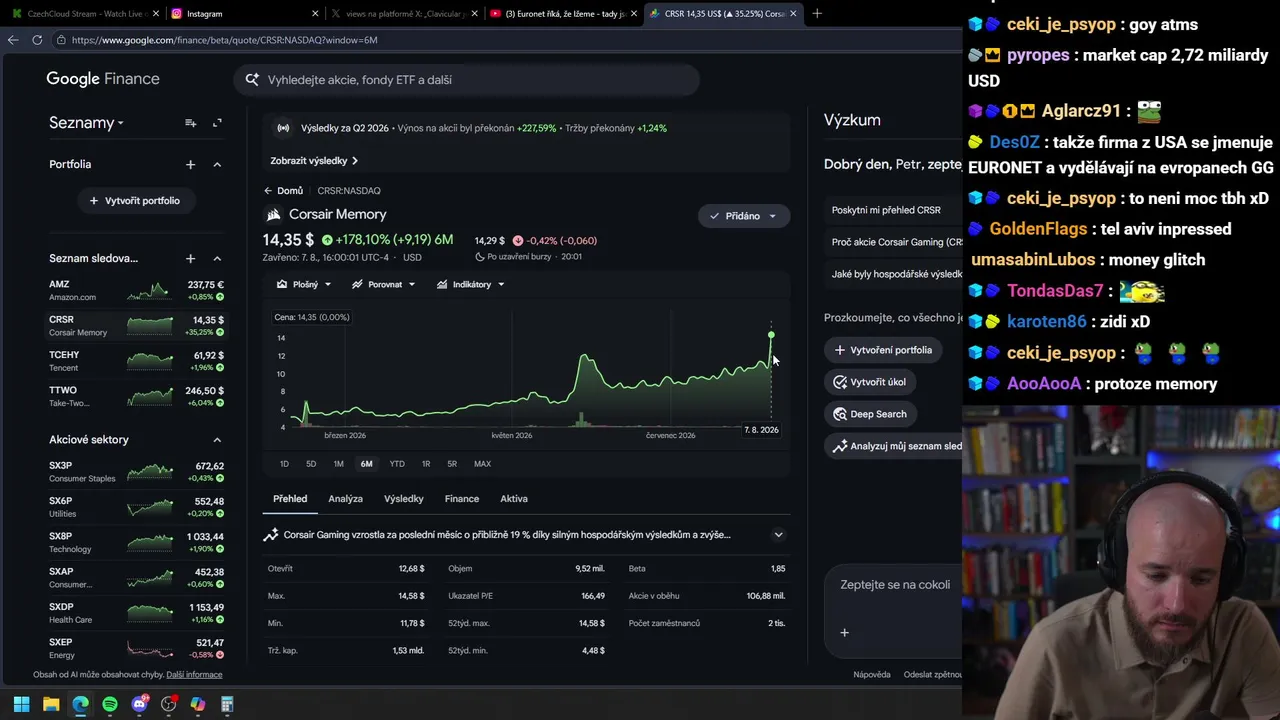Close the CzechCloud Stream tab
This screenshot has height=720, width=1280.
pyautogui.click(x=156, y=14)
